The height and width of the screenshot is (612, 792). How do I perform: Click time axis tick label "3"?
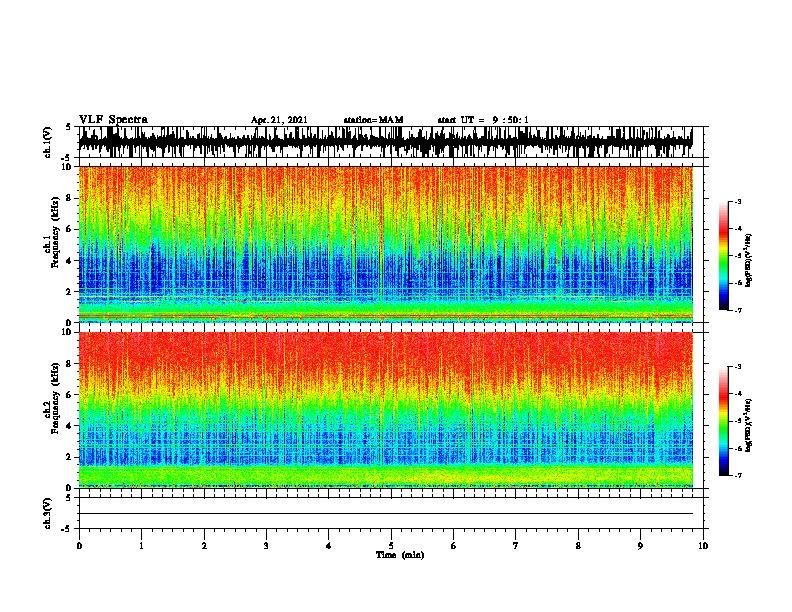(266, 546)
